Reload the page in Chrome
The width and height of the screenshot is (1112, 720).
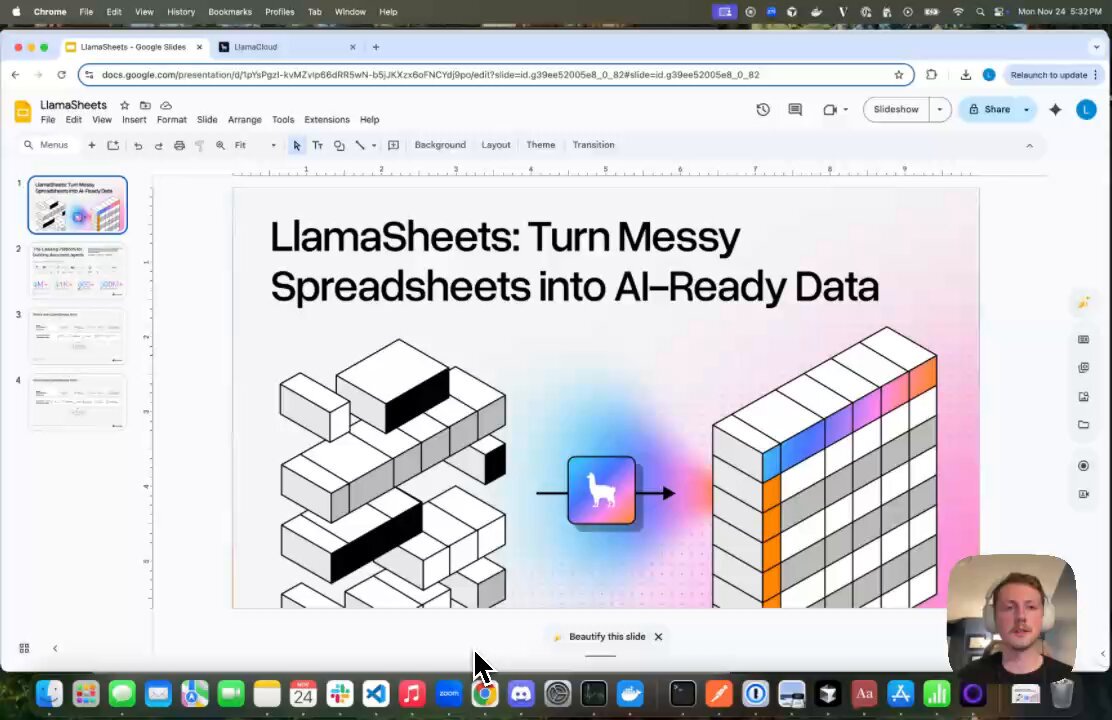(62, 74)
